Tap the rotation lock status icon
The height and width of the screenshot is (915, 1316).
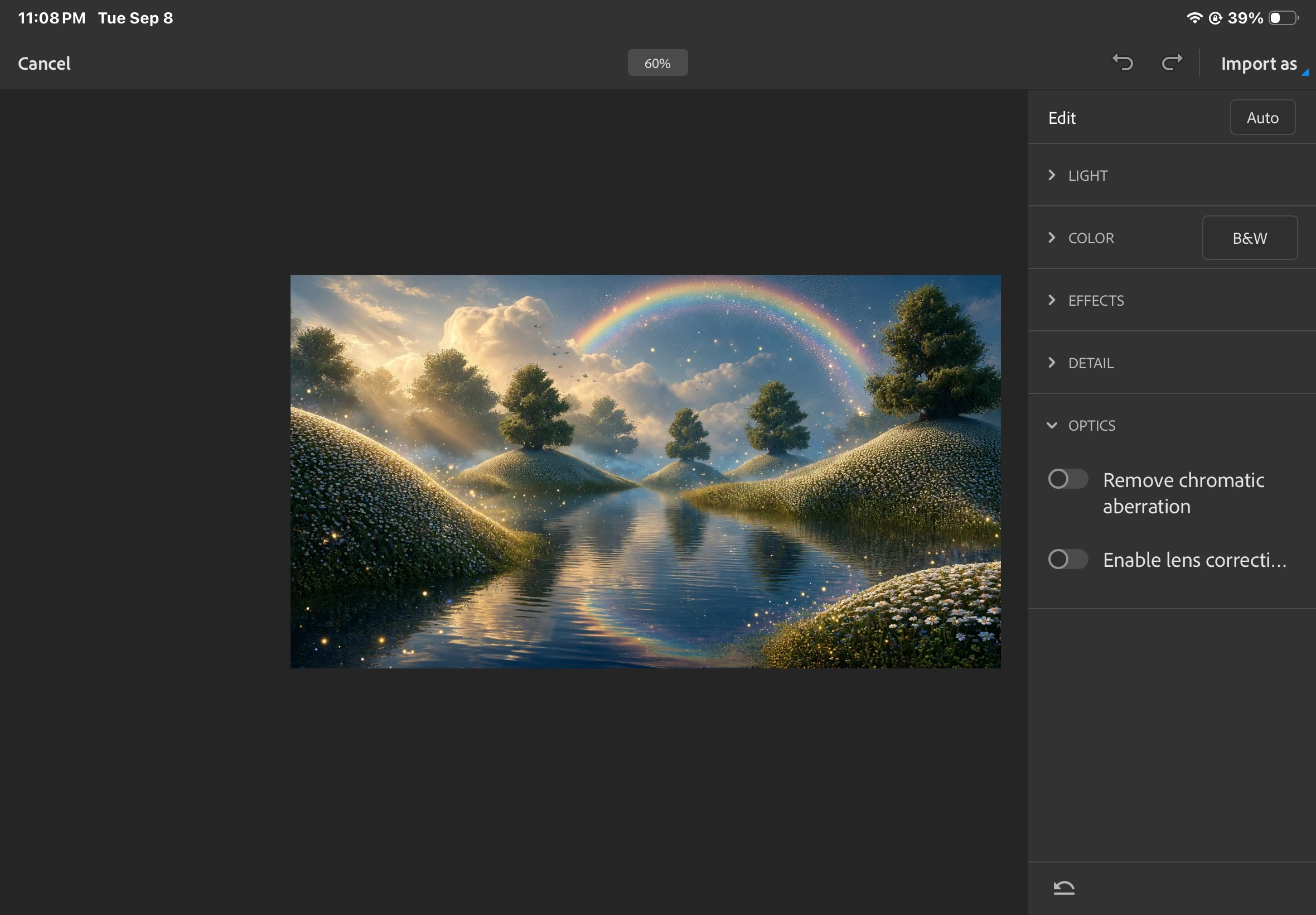[1215, 18]
